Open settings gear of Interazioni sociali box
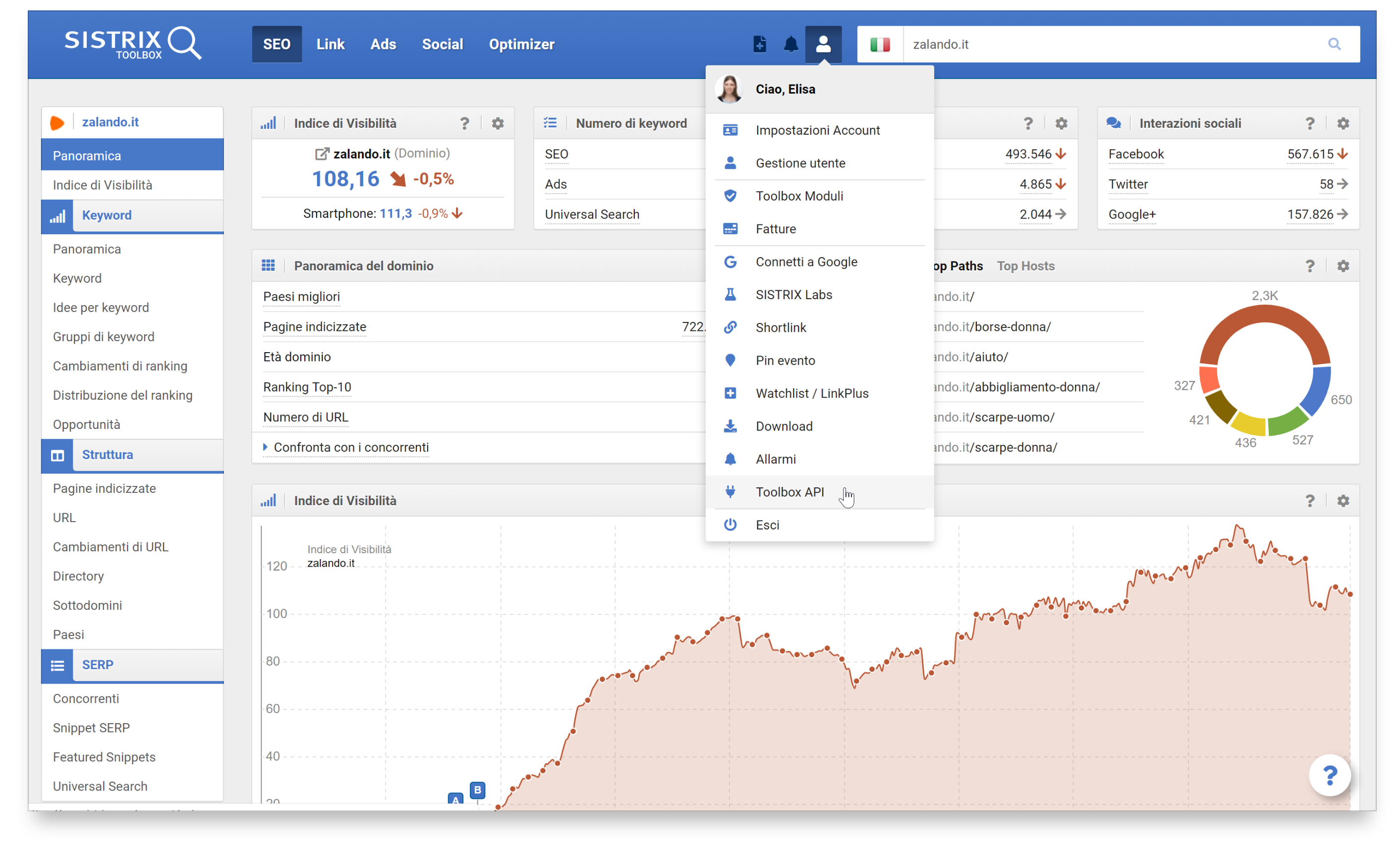The height and width of the screenshot is (844, 1400). 1343,123
